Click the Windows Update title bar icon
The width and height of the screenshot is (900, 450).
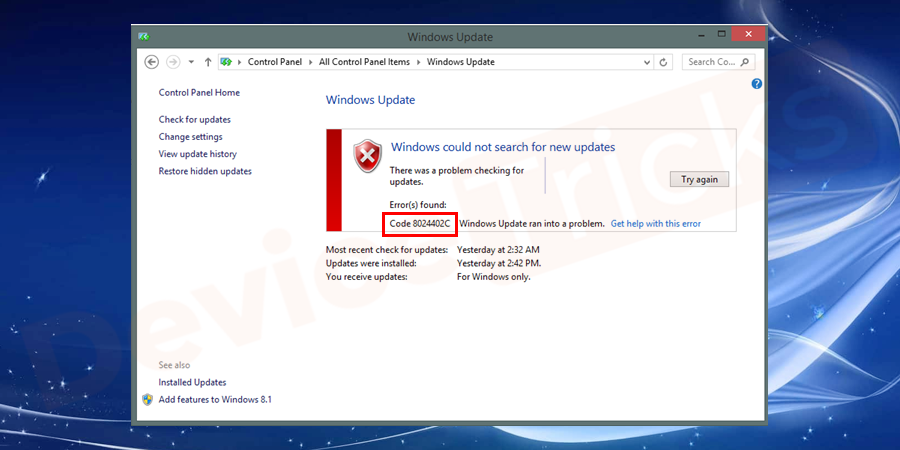tap(143, 37)
